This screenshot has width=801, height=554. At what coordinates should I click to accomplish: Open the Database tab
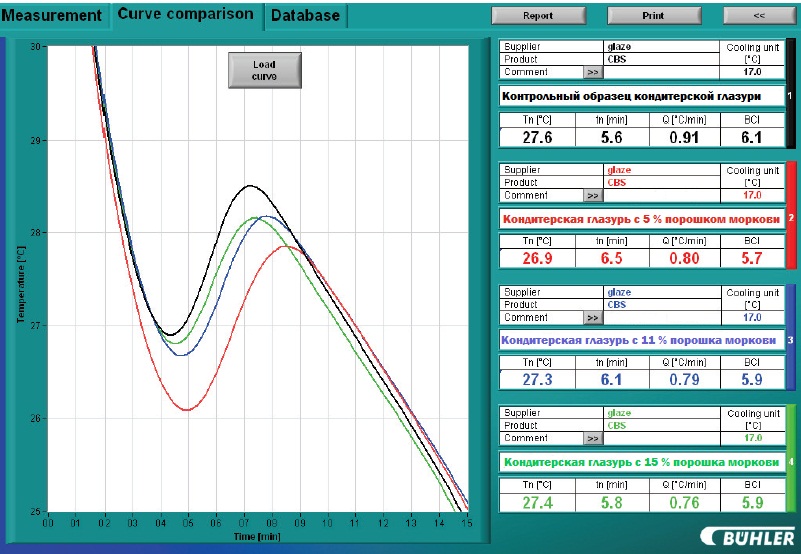305,15
